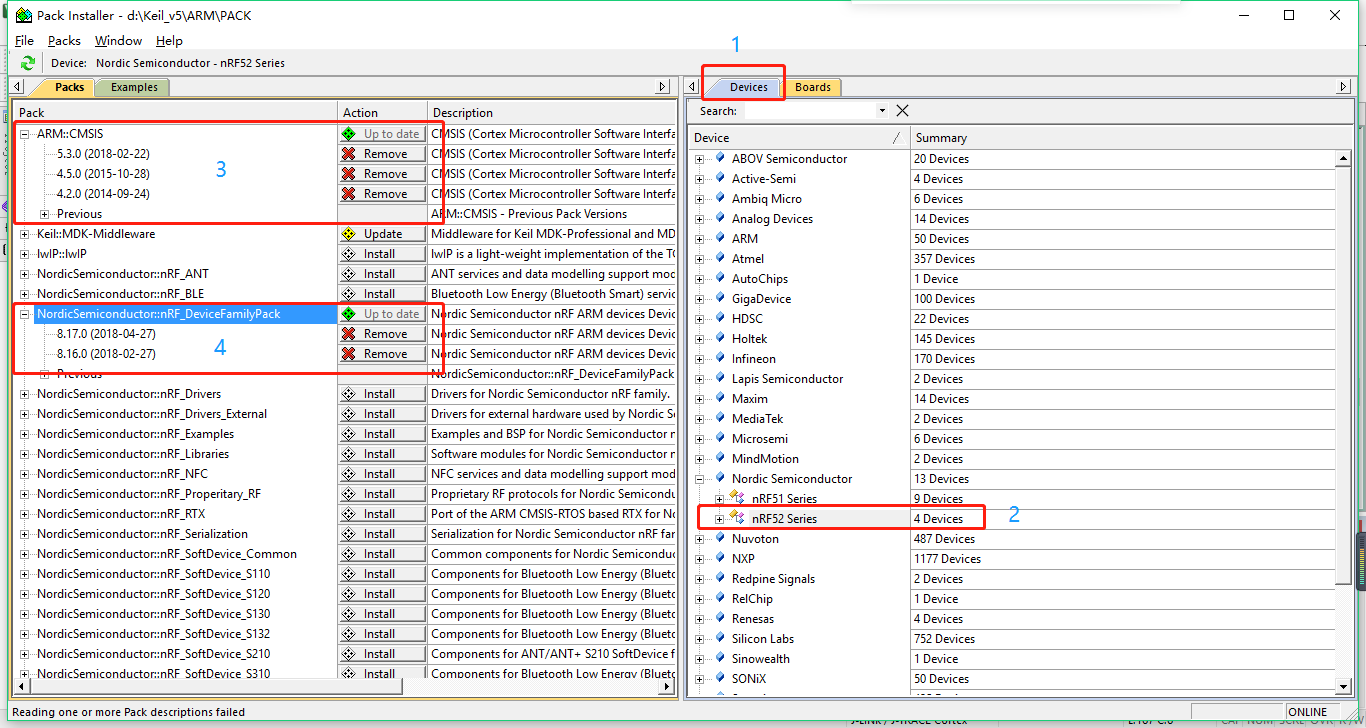This screenshot has width=1366, height=728.
Task: Select the Packs tab
Action: (x=68, y=87)
